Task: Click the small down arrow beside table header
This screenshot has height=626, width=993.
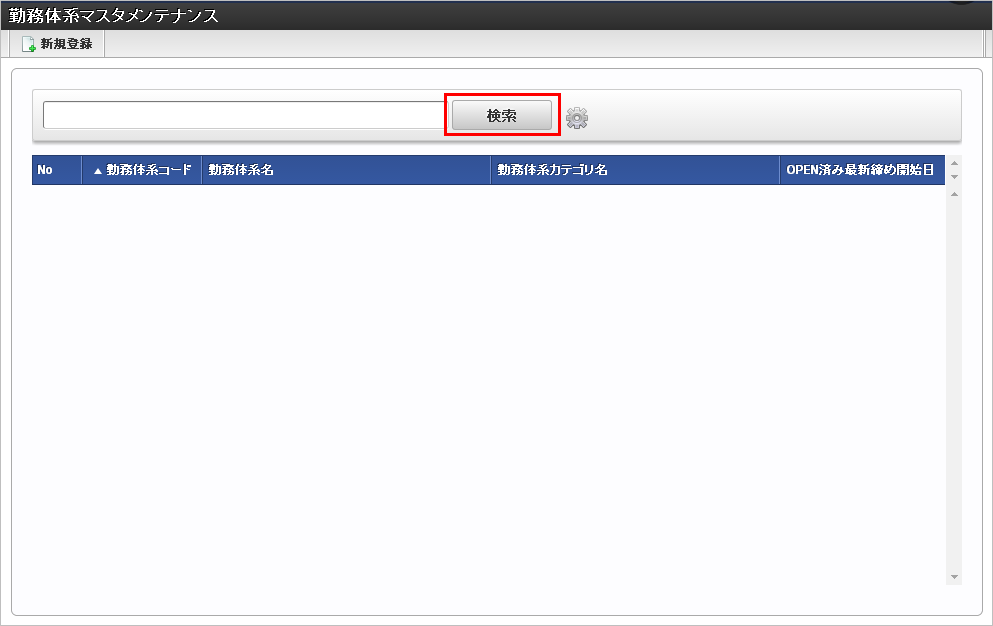Action: [954, 177]
